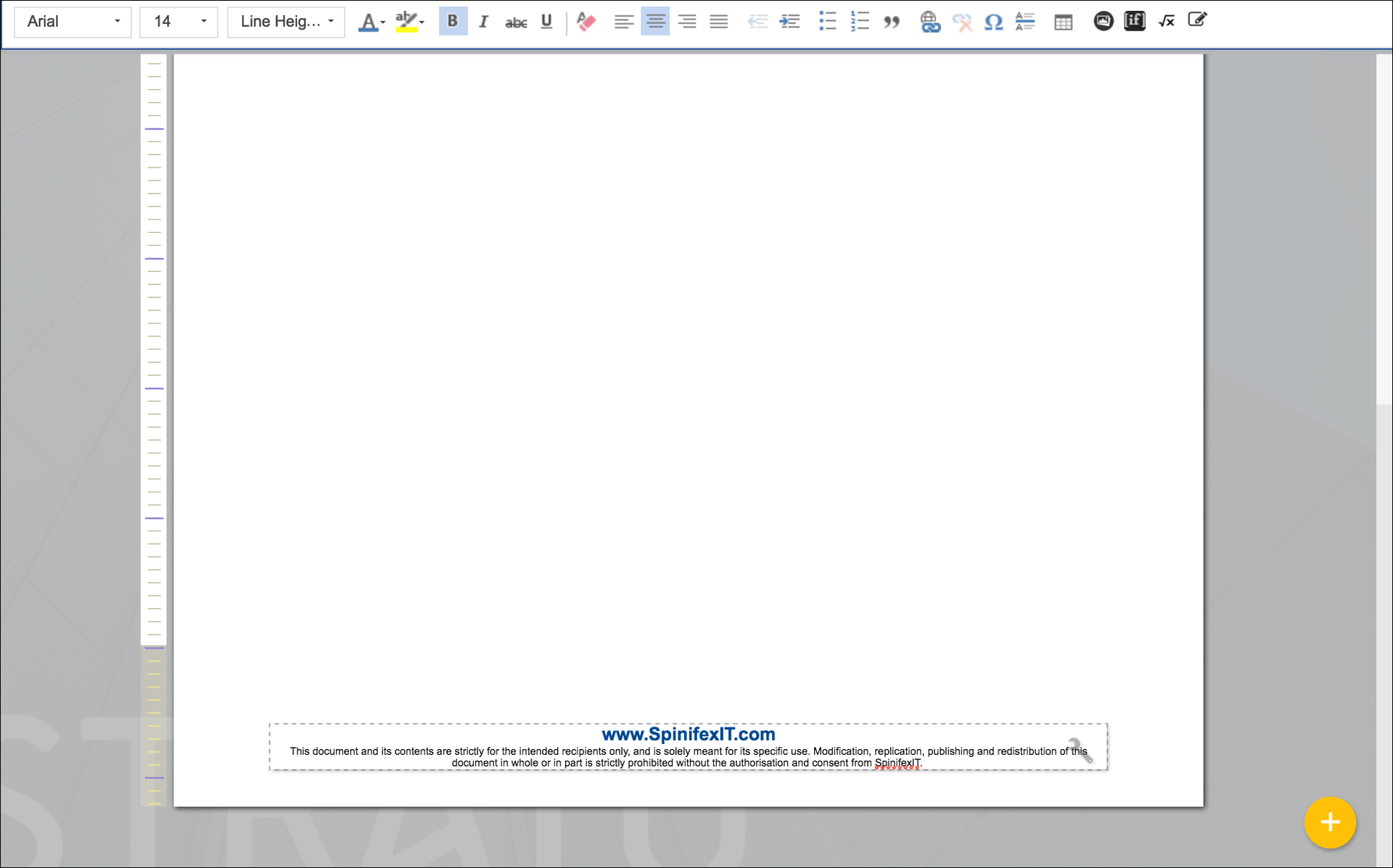Clear formatting with the eraser icon
Viewport: 1393px width, 868px height.
tap(586, 22)
